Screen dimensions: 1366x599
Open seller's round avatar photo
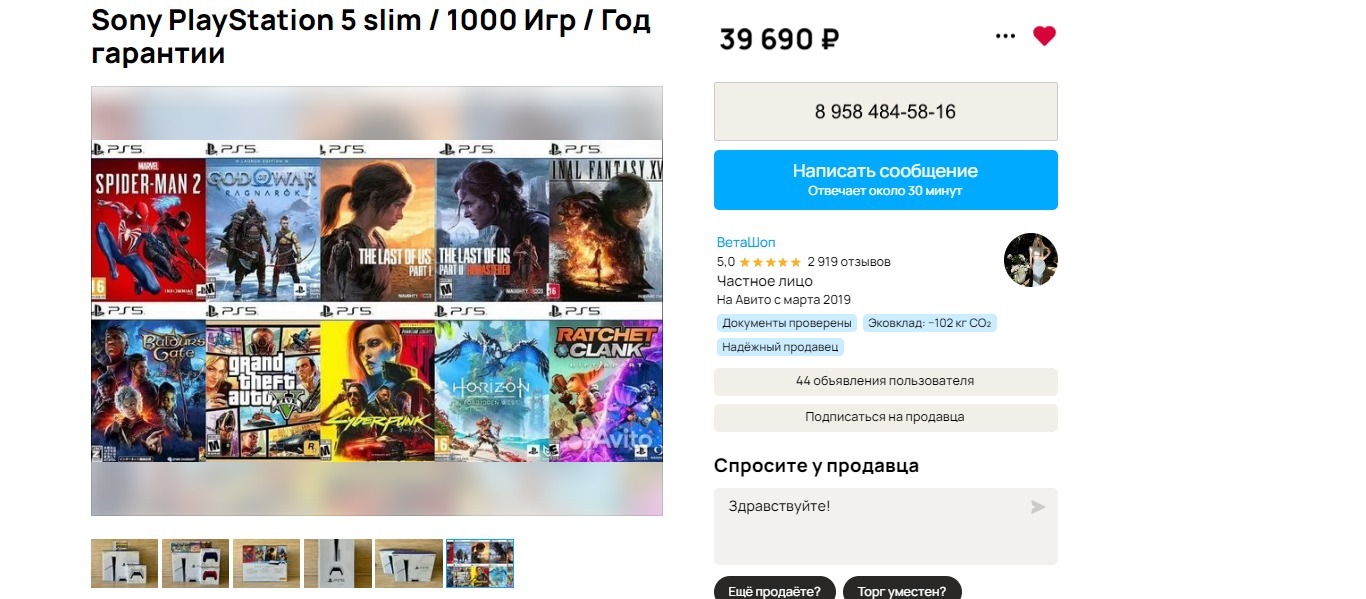(x=1030, y=260)
